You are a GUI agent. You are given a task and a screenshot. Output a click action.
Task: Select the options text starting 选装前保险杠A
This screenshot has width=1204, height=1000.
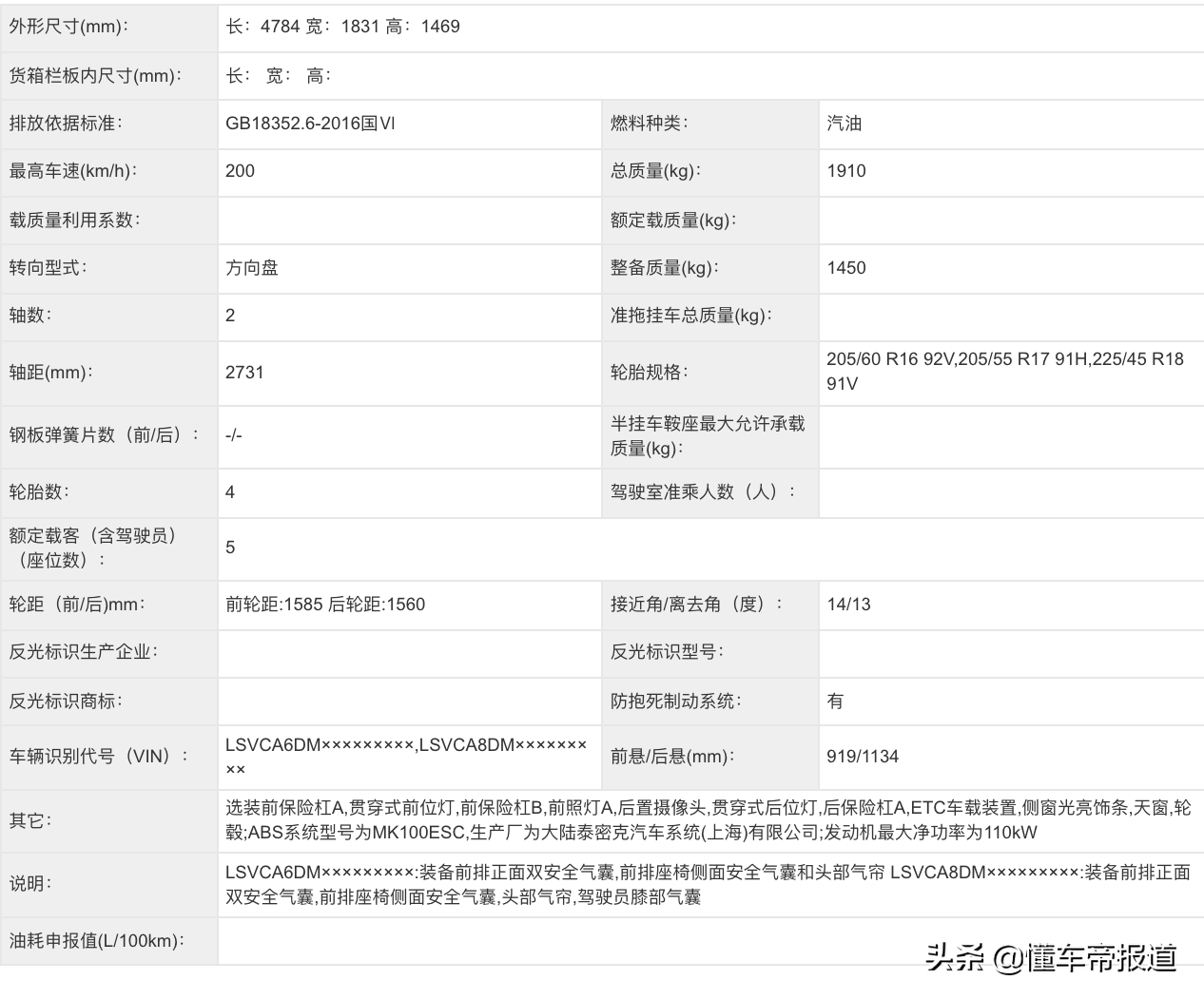click(x=709, y=820)
